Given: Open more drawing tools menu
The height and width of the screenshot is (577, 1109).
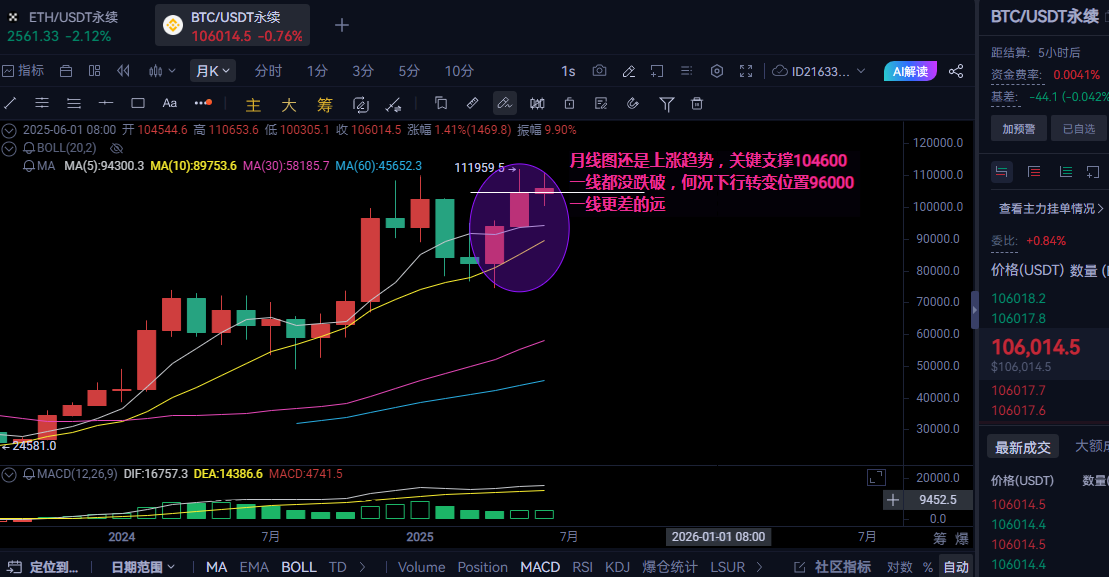Looking at the screenshot, I should tap(202, 103).
